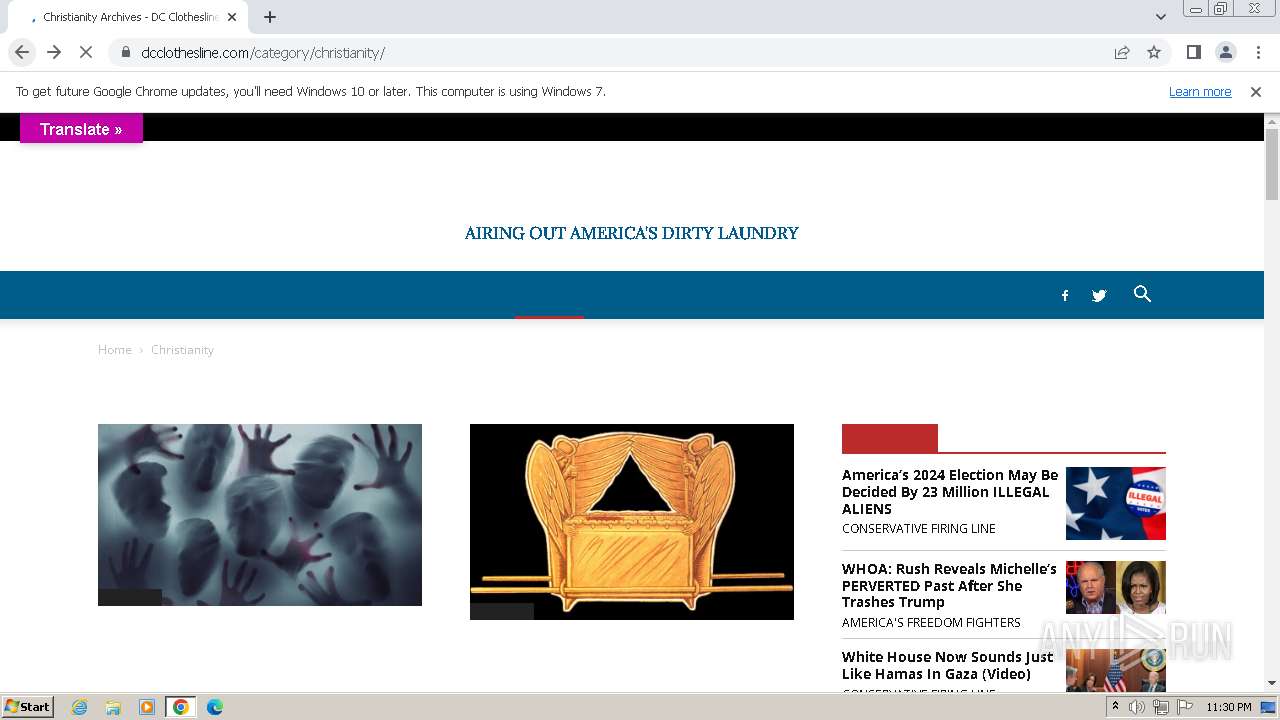This screenshot has height=720, width=1280.
Task: Open the ILLEGAL badge flag thumbnail
Action: click(x=1116, y=503)
